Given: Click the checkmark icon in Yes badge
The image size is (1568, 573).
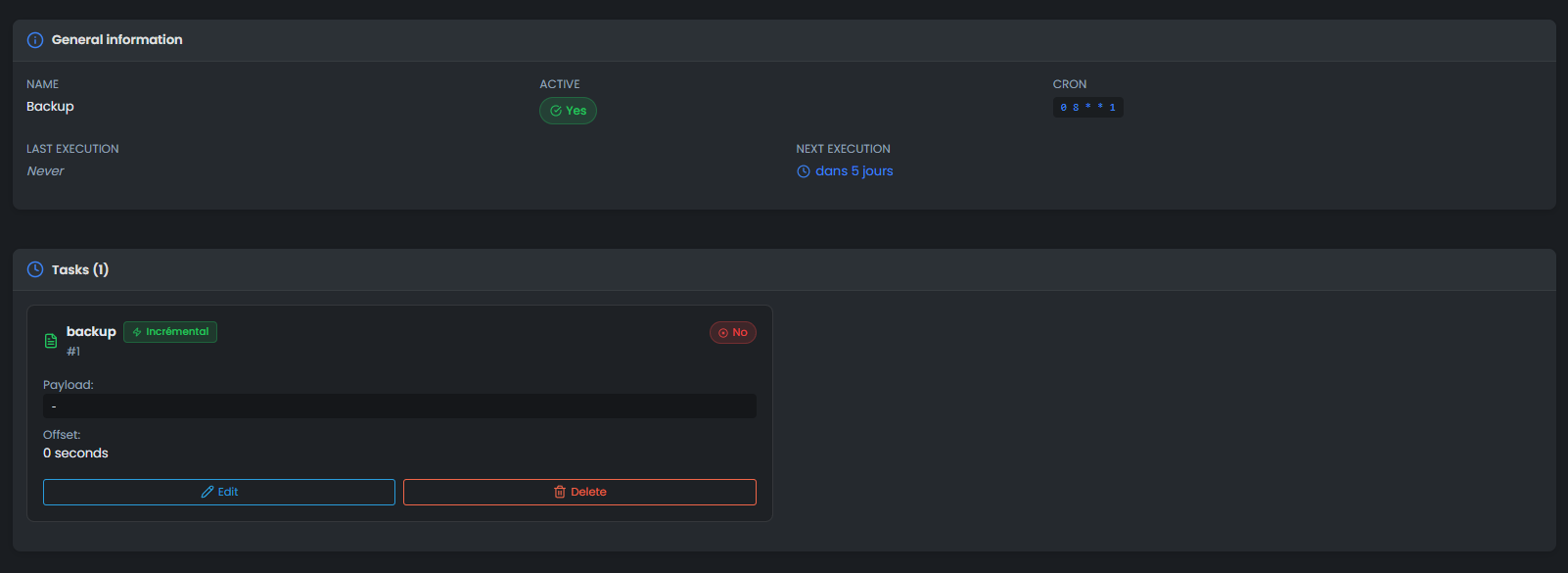Looking at the screenshot, I should pos(556,111).
